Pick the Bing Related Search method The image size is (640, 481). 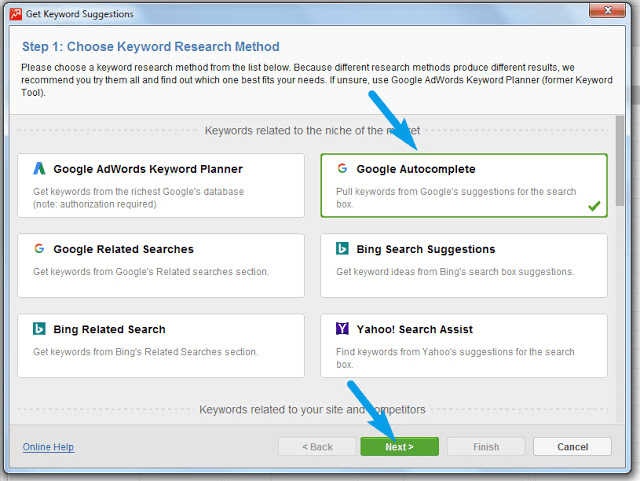pyautogui.click(x=161, y=345)
